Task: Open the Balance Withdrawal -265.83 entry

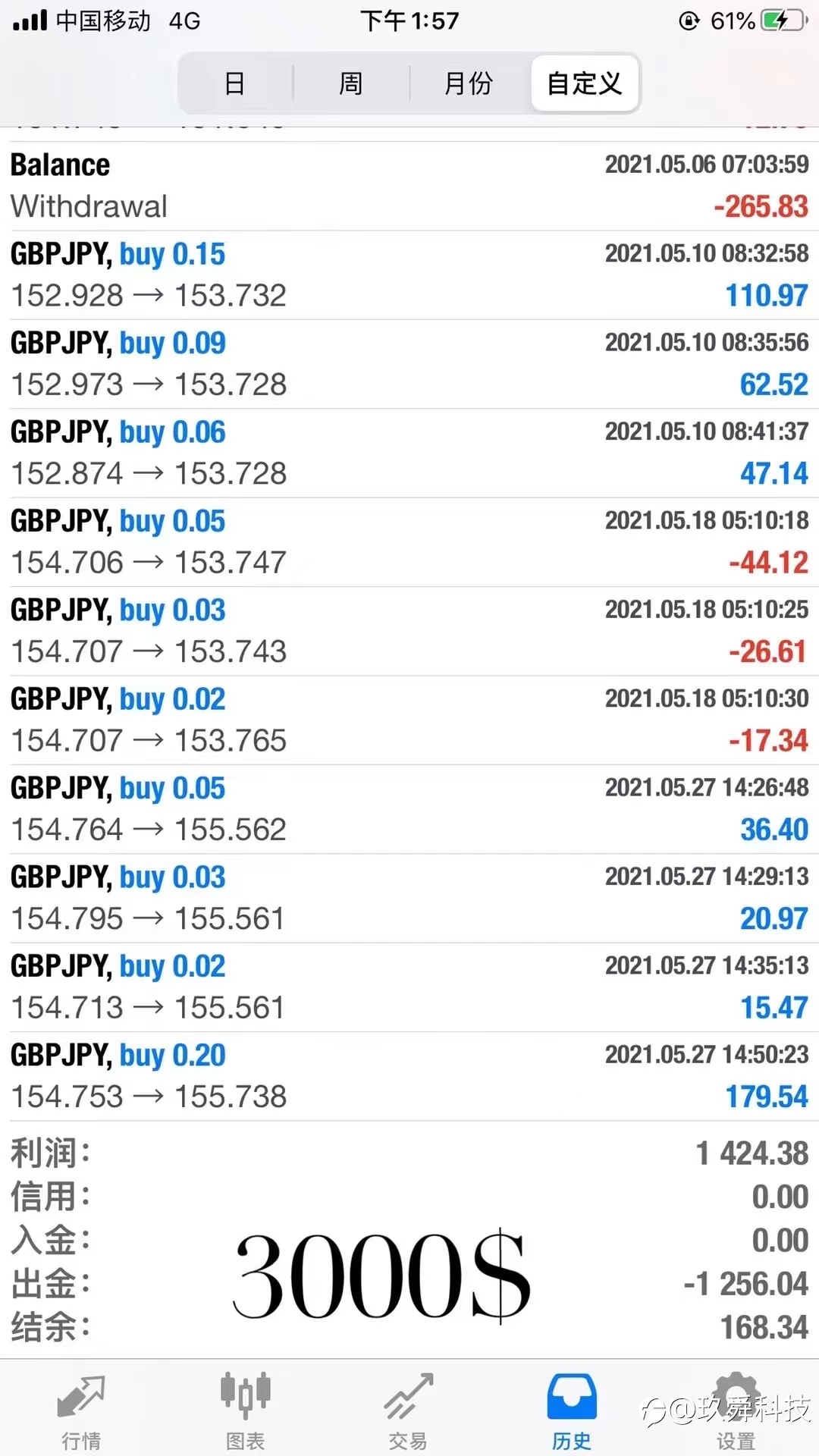Action: click(x=409, y=186)
